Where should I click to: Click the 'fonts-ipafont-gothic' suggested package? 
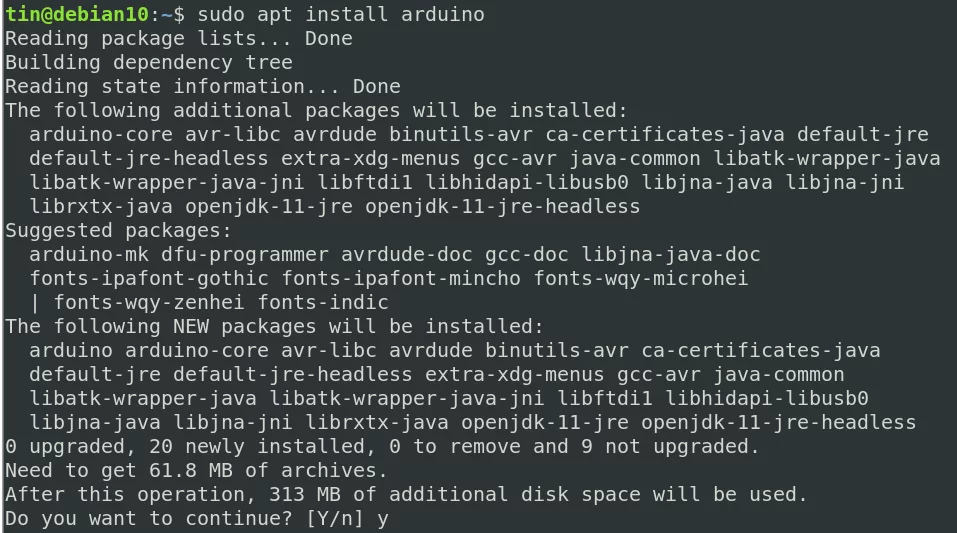tap(149, 278)
